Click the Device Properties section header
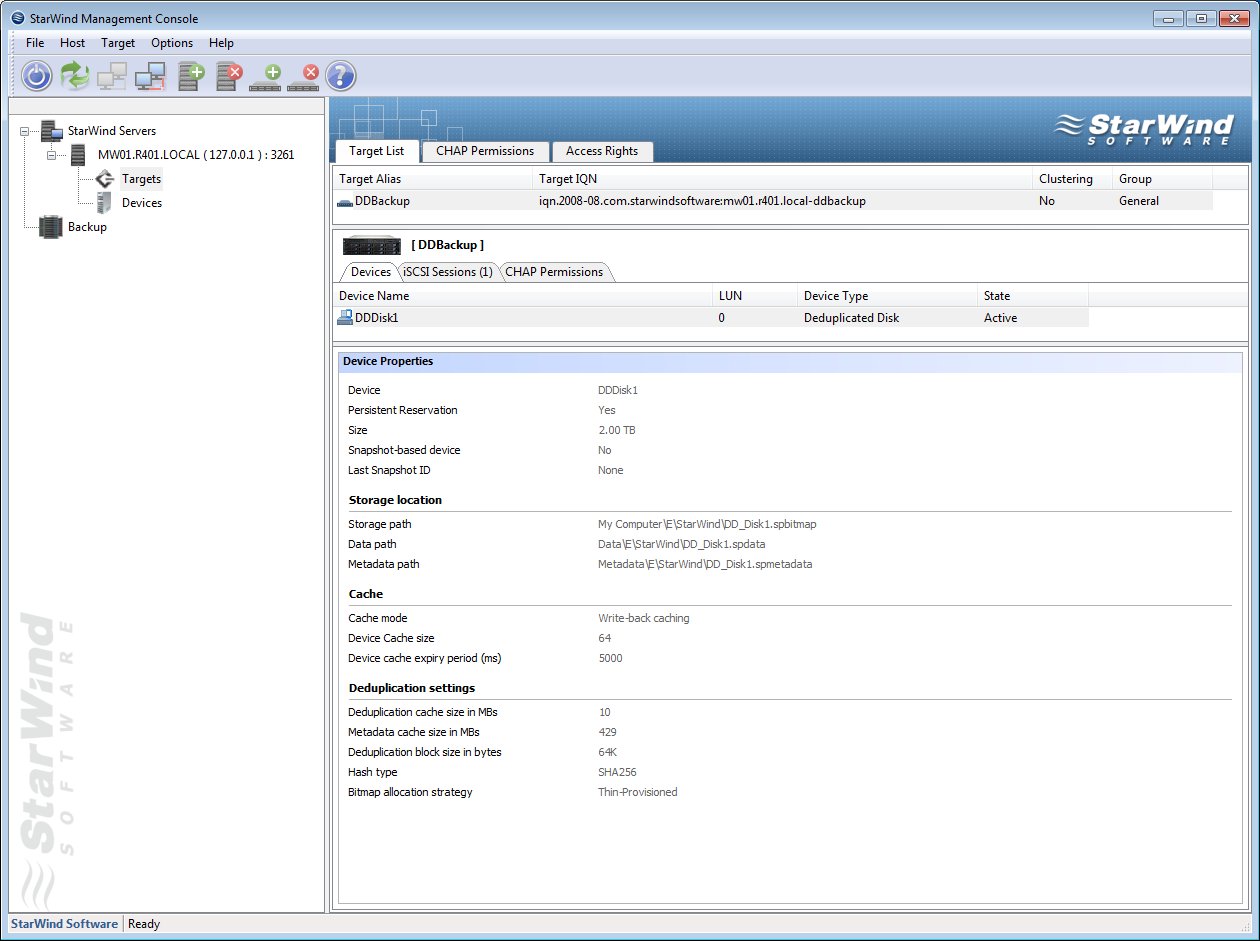Screen dimensions: 1260x941 coord(790,362)
